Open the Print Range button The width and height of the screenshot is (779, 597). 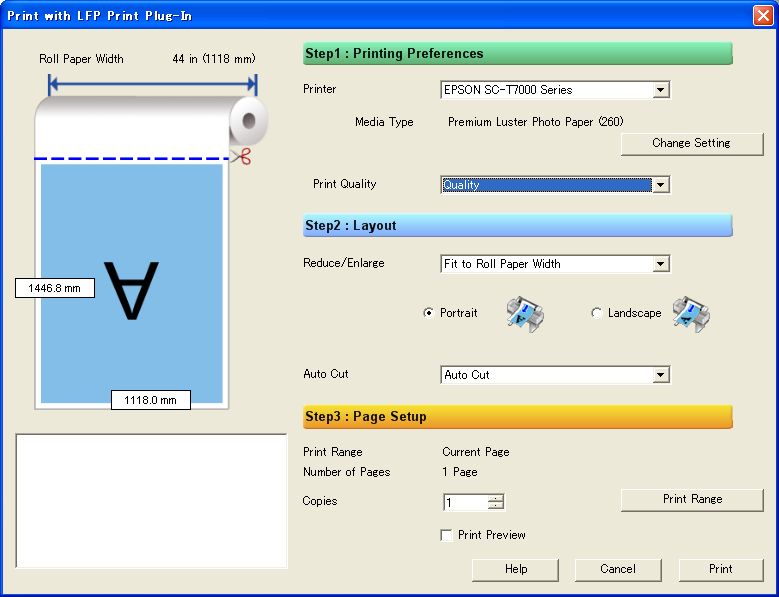point(692,500)
